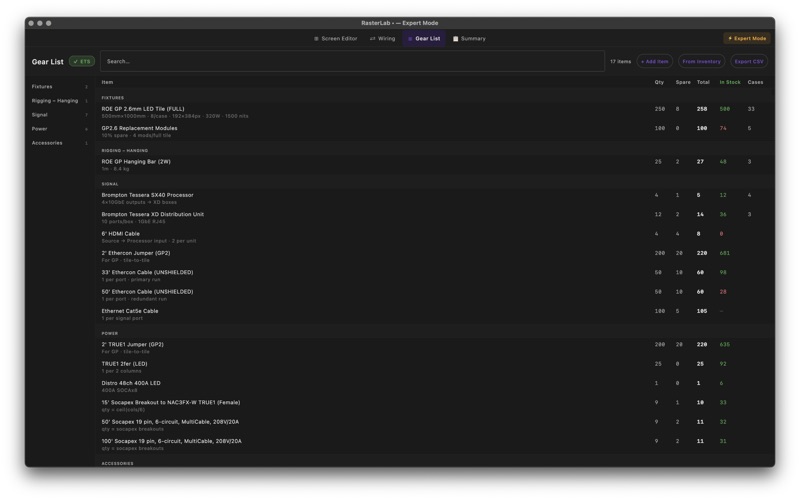
Task: Click In Stock value 74 for Replacement Modules
Action: [x=723, y=129]
